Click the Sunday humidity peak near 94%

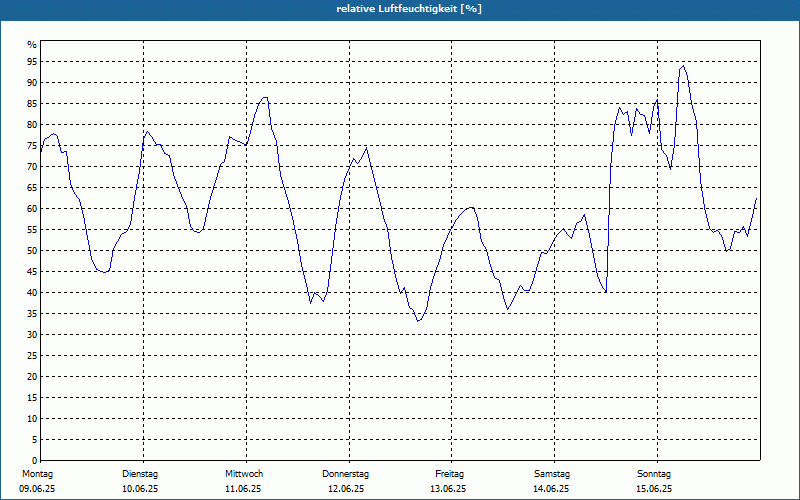[683, 66]
